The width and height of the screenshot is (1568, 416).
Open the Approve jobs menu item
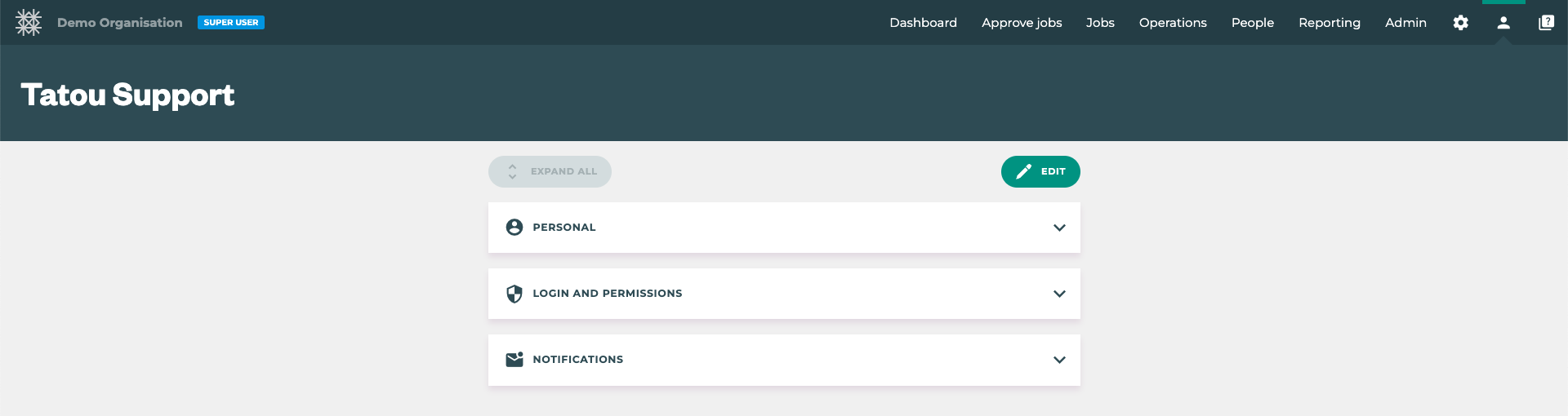[1022, 23]
